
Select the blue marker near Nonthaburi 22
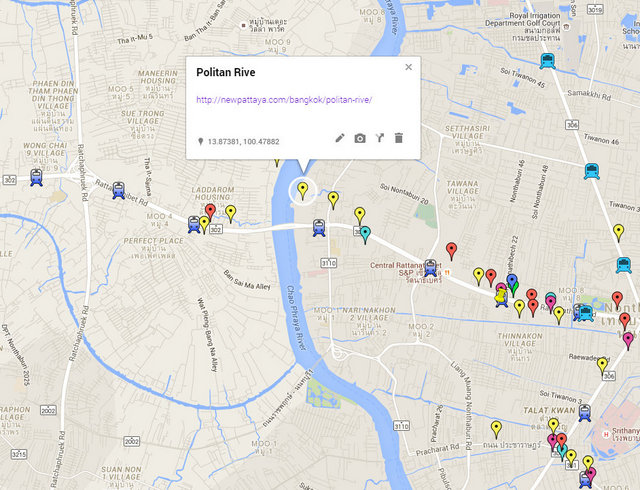(x=512, y=281)
